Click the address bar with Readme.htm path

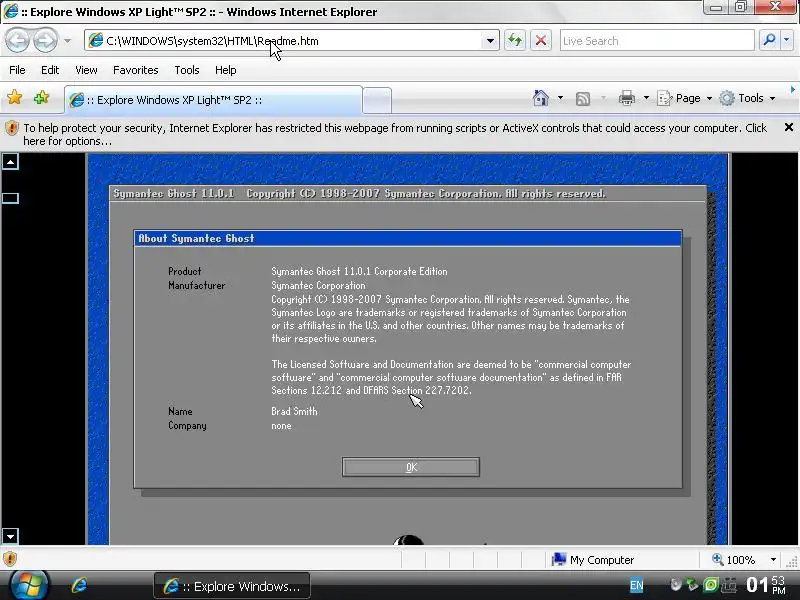(x=285, y=41)
